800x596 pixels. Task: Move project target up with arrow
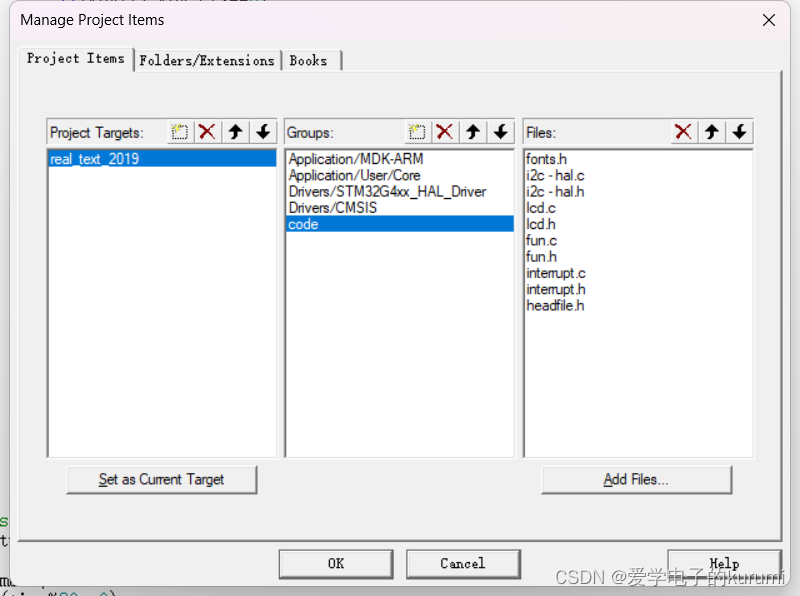click(235, 132)
